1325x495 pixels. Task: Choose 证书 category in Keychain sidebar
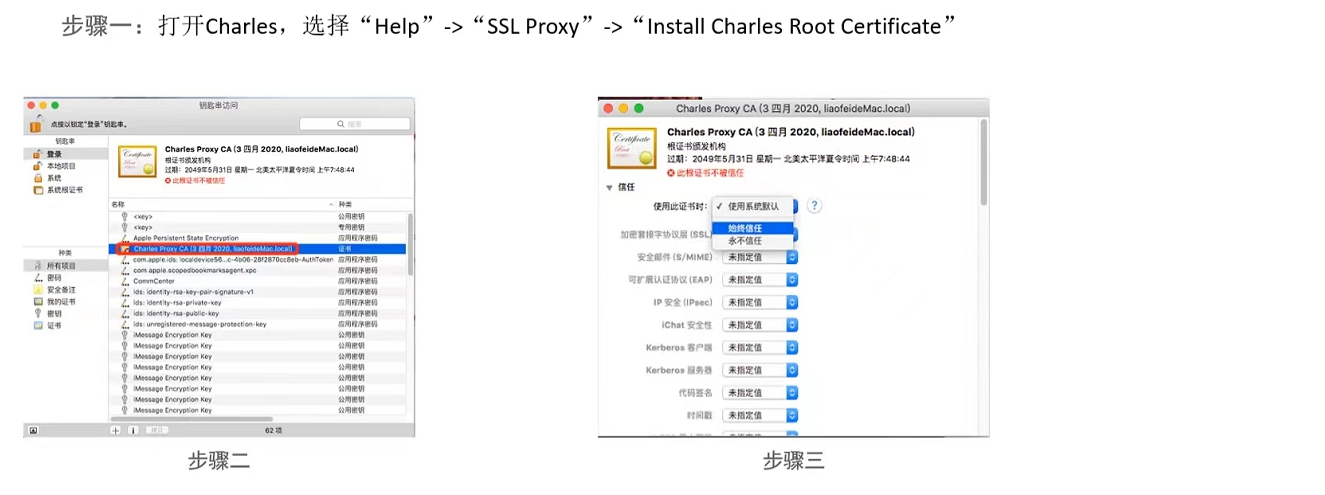coord(66,325)
